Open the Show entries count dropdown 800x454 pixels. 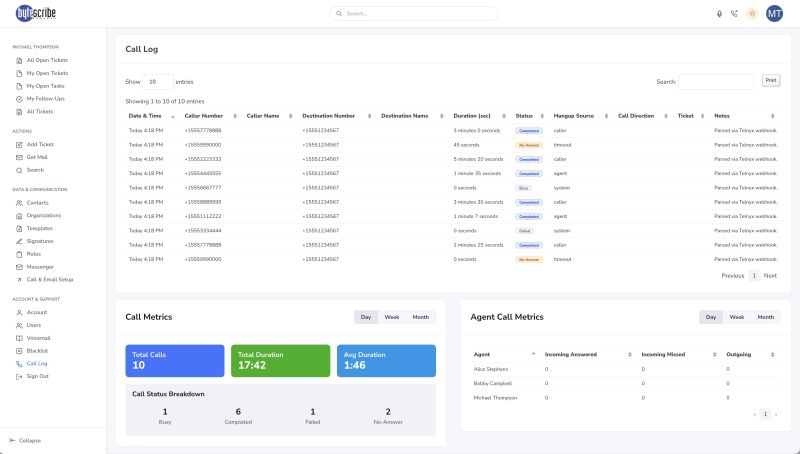coord(158,82)
